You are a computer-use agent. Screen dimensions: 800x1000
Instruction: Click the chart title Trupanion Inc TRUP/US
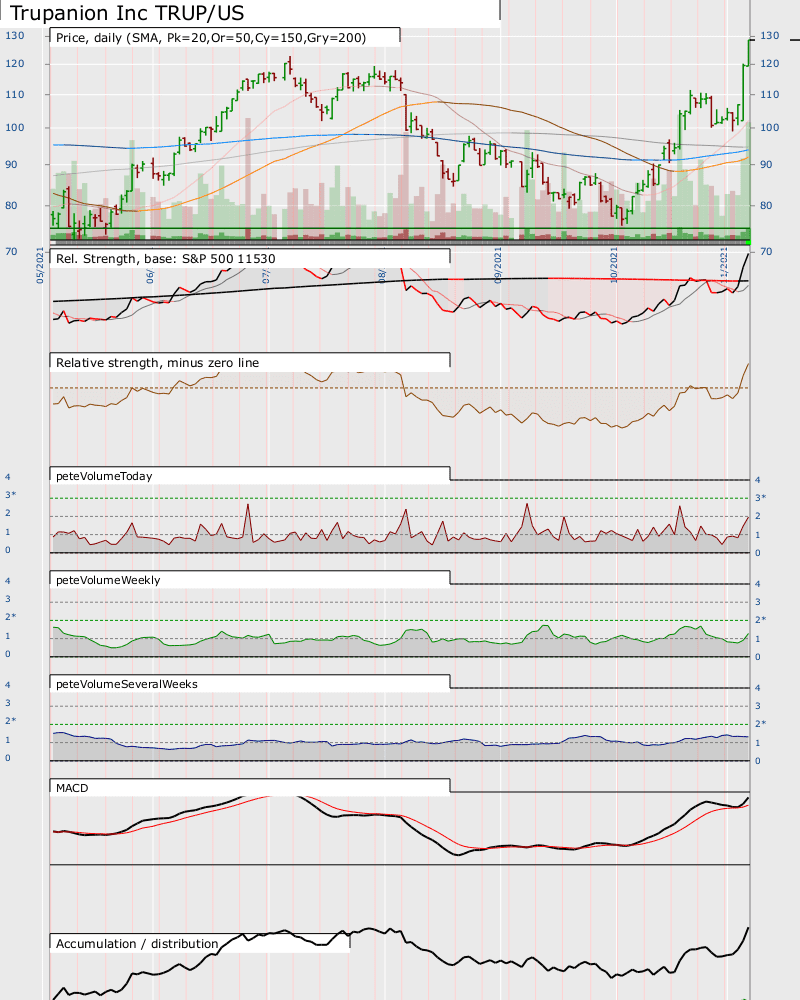pos(127,13)
